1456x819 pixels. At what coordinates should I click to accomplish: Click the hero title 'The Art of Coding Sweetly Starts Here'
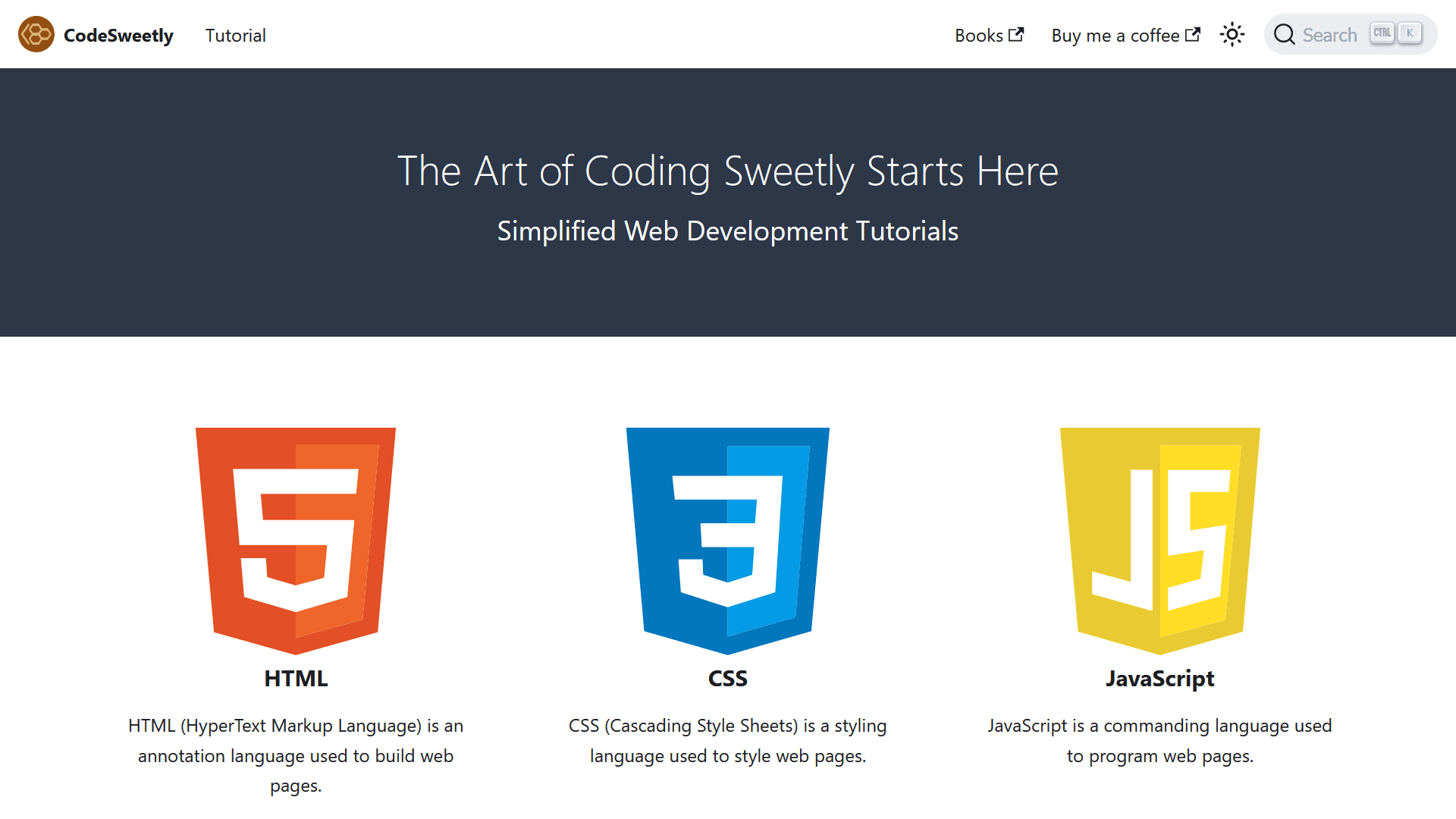[728, 171]
